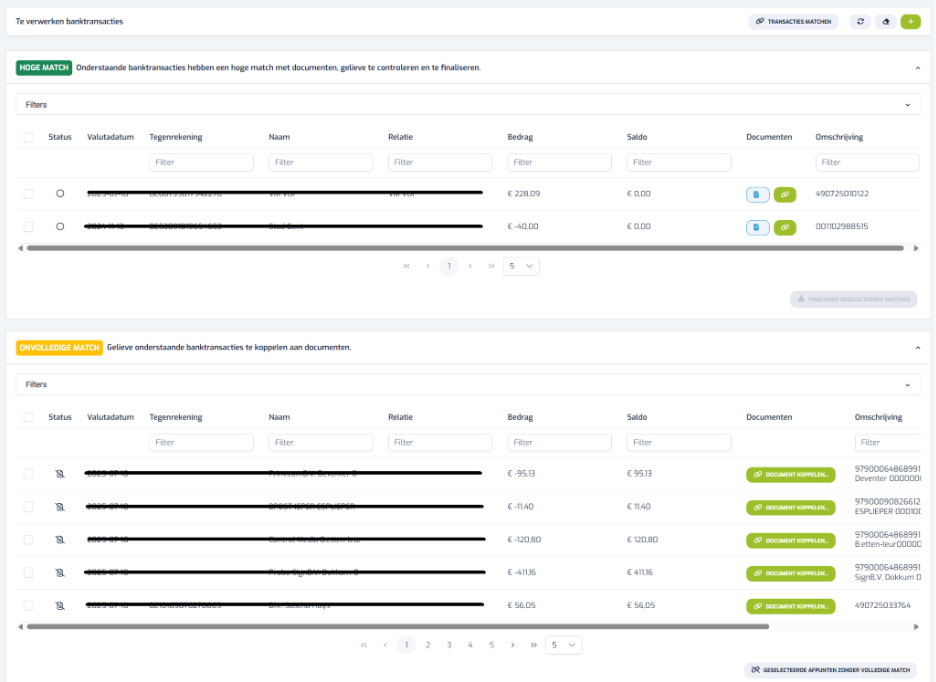The image size is (936, 682).
Task: Go to page 5 in Onvolledige Match pager
Action: point(491,645)
